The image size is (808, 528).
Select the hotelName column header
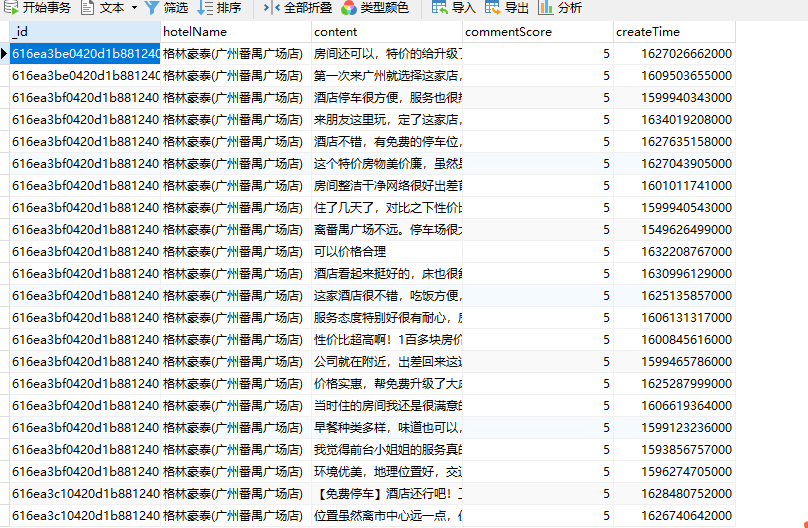[x=236, y=32]
